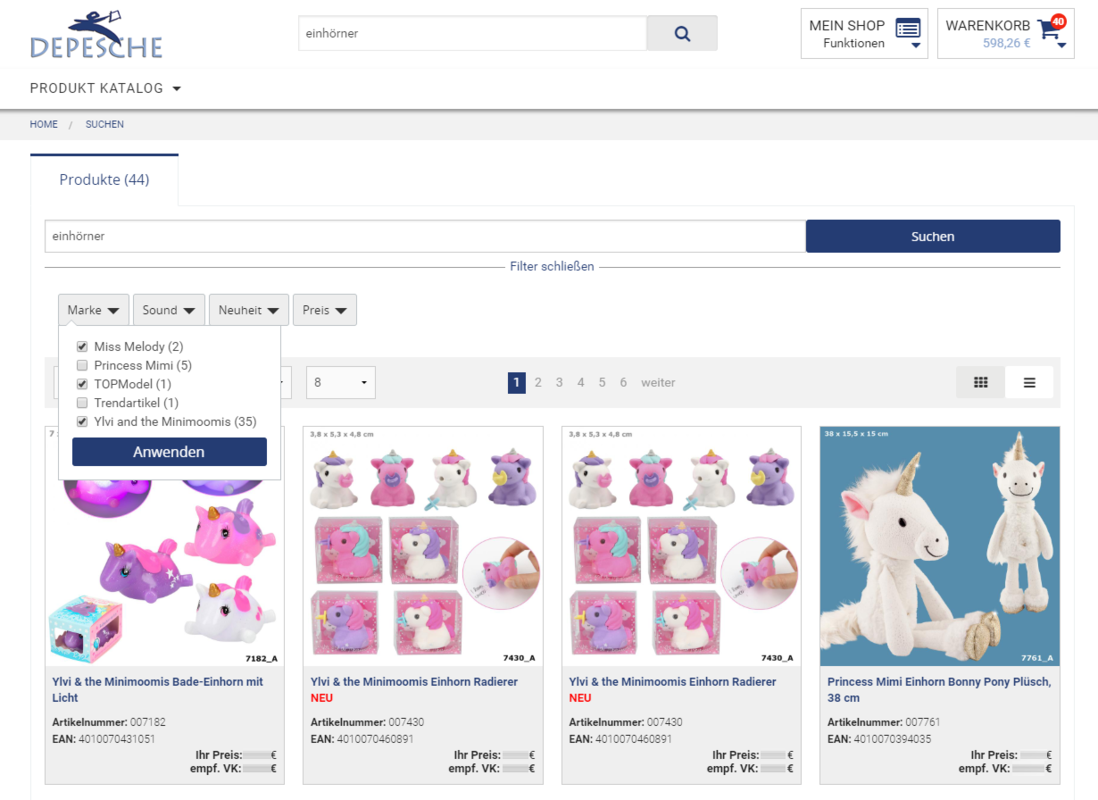Click the header search field with einhörner
Image resolution: width=1098 pixels, height=800 pixels.
pos(473,34)
